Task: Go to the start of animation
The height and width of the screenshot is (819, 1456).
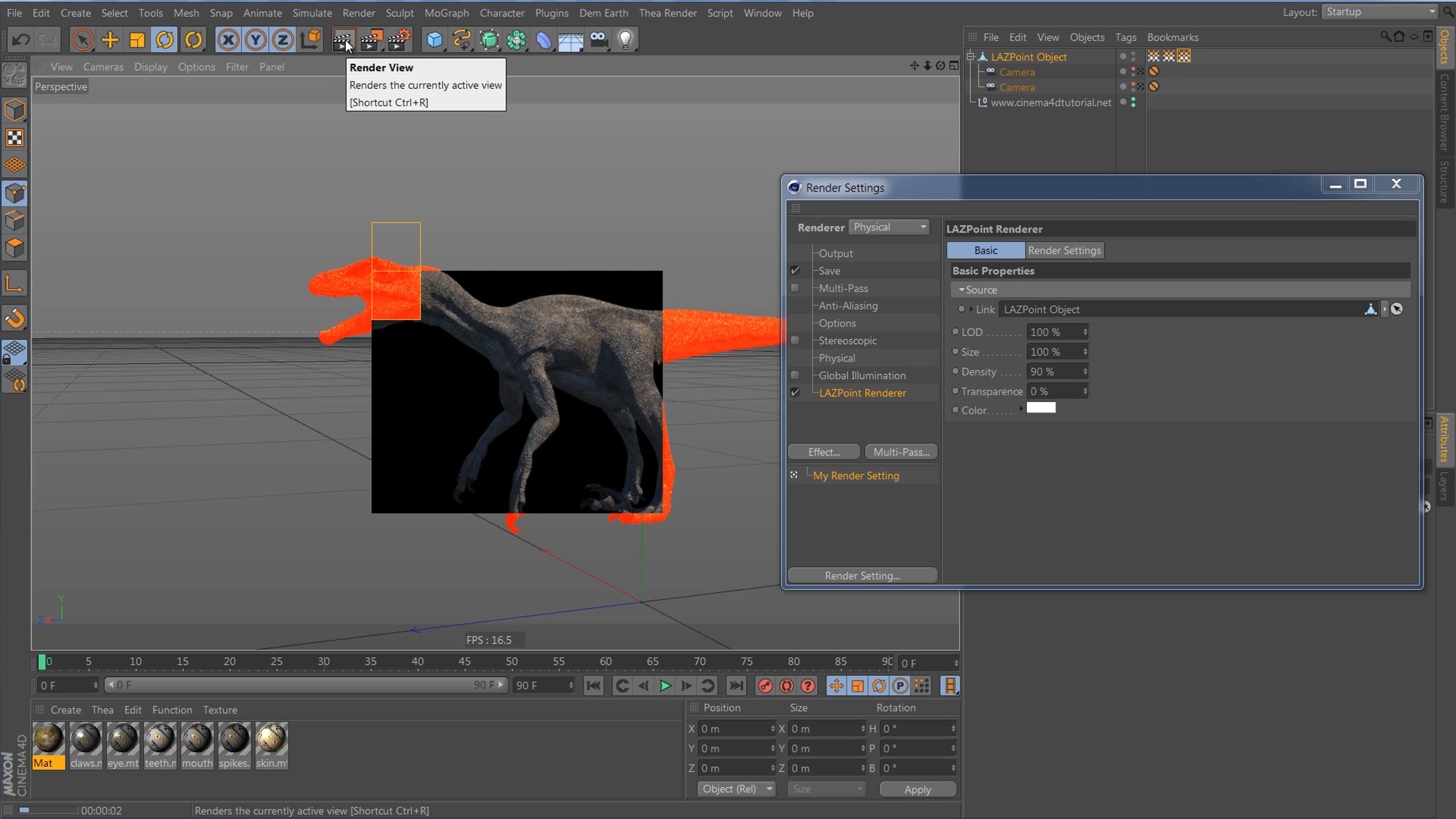Action: (593, 686)
